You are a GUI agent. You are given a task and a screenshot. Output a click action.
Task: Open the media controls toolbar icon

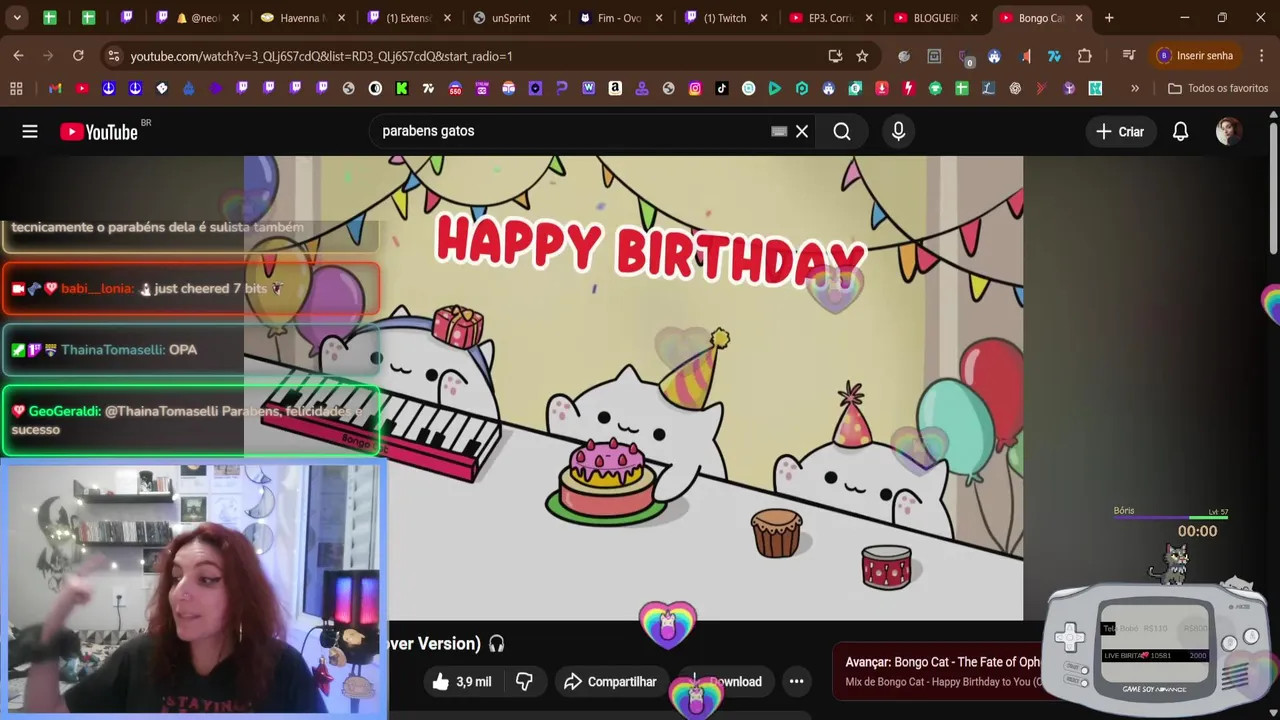pos(1129,56)
